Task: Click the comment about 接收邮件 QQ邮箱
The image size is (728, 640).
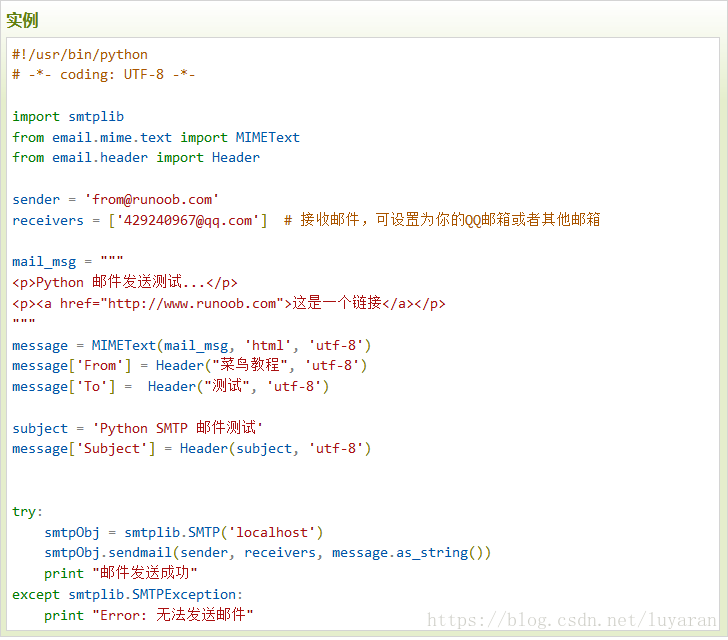Action: point(442,220)
